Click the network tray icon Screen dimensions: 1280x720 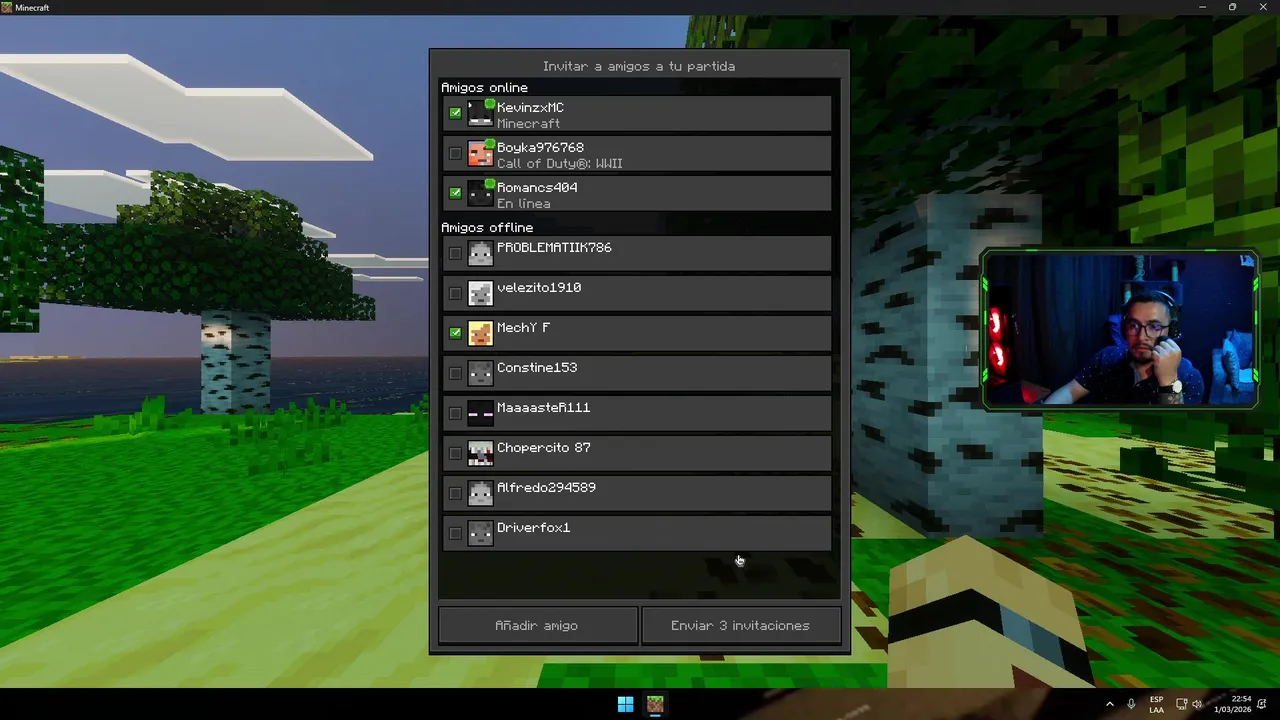click(x=1181, y=705)
